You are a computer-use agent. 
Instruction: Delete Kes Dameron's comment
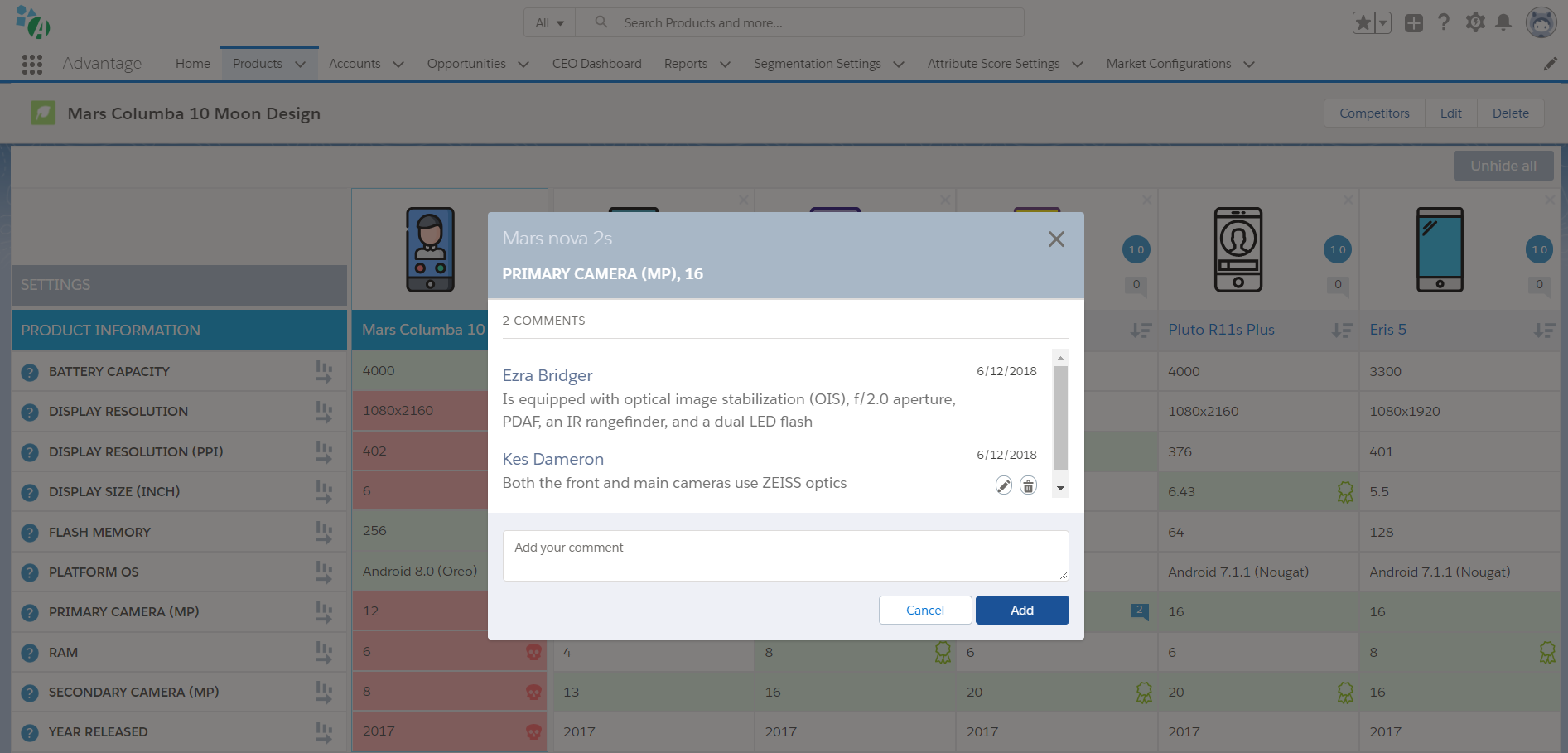1028,485
